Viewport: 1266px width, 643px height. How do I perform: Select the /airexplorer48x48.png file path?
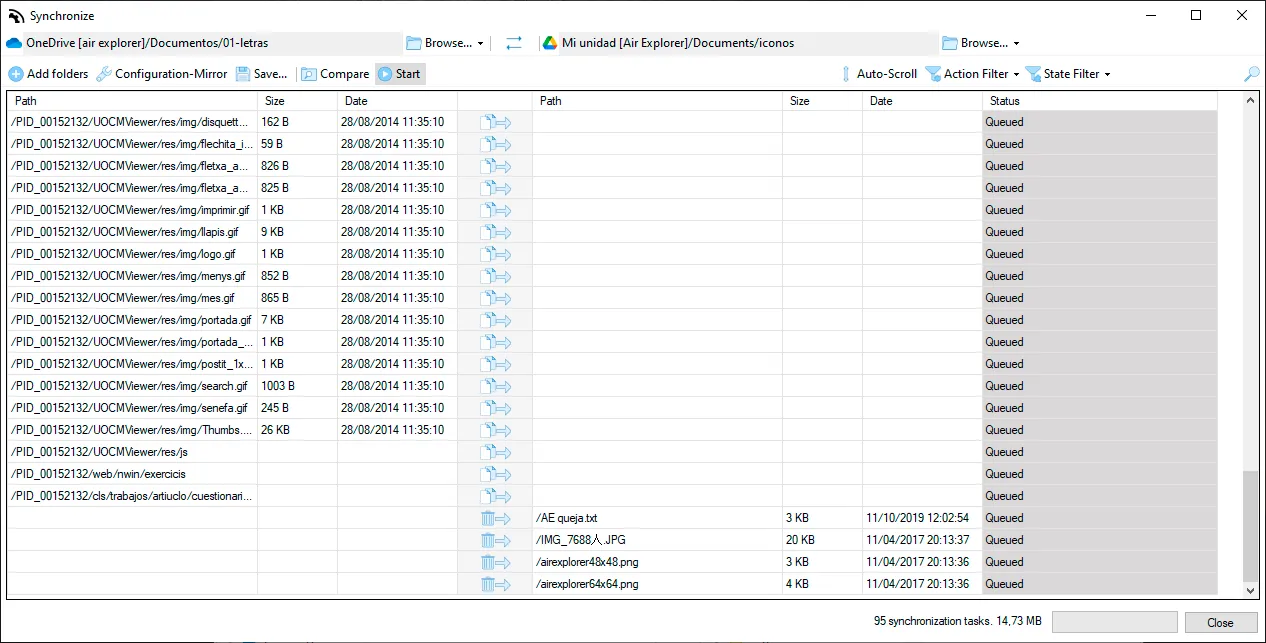click(587, 562)
